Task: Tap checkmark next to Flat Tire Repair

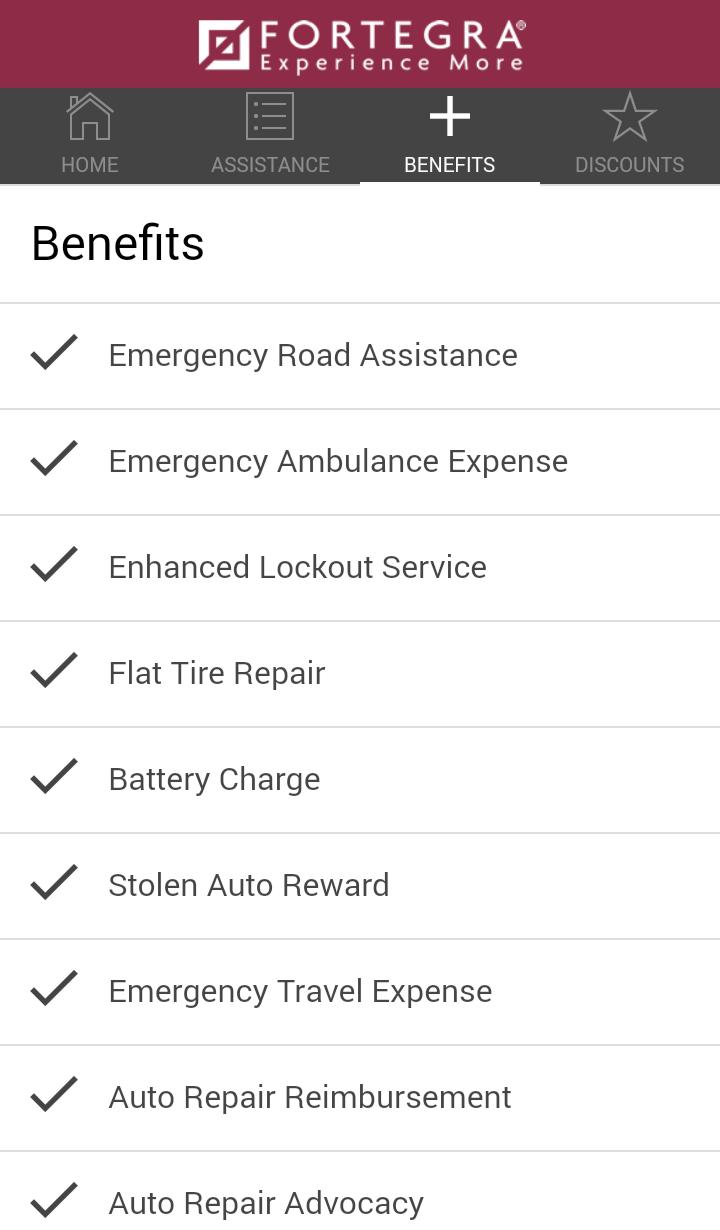Action: tap(54, 672)
